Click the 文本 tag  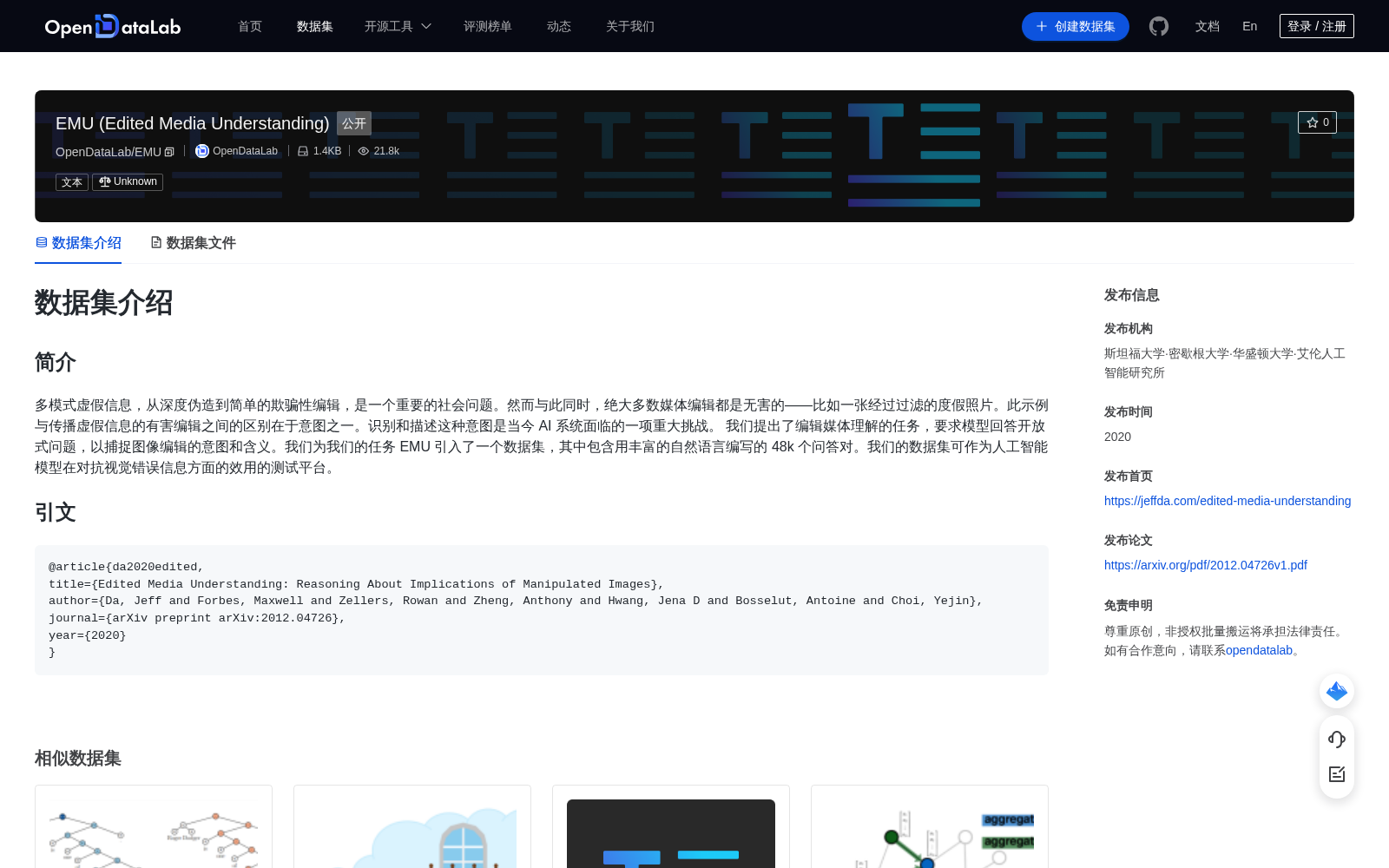coord(72,182)
